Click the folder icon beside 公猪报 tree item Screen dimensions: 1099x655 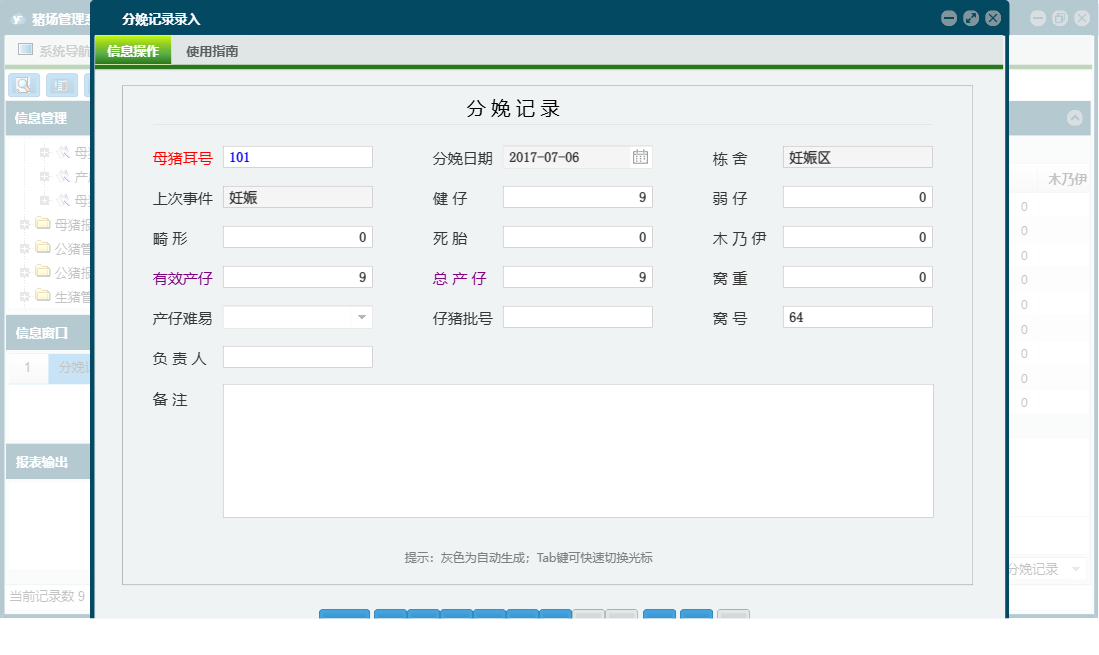tap(41, 272)
